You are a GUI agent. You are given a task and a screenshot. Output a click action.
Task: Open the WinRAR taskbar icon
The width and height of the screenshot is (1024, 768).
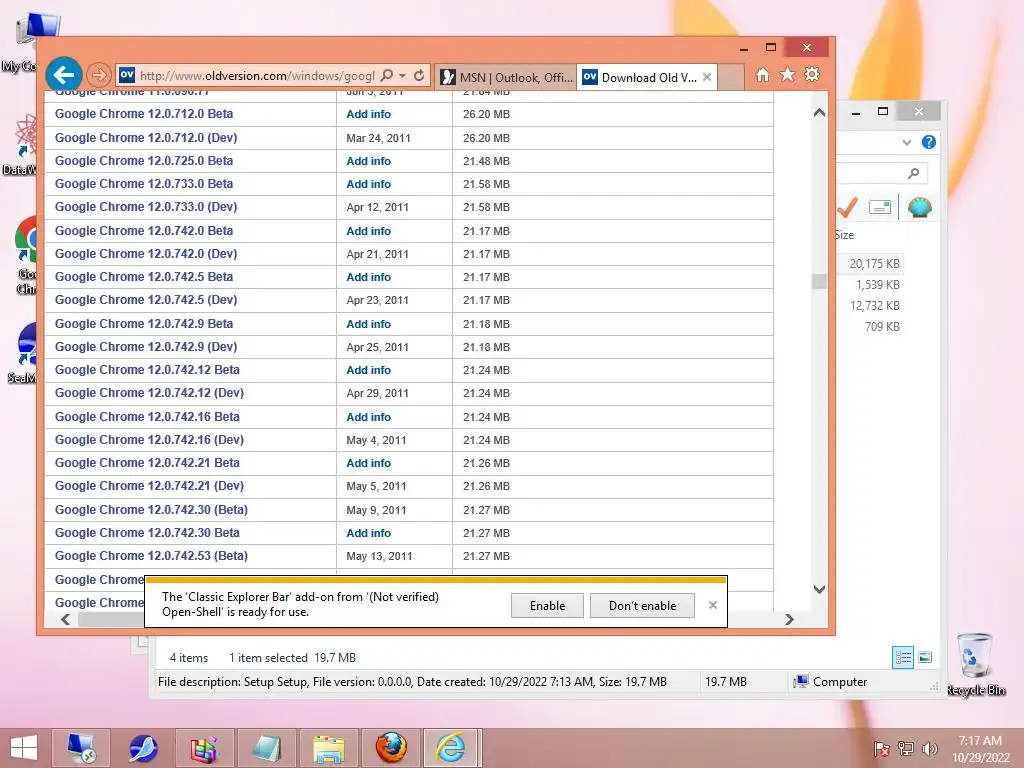[x=204, y=748]
